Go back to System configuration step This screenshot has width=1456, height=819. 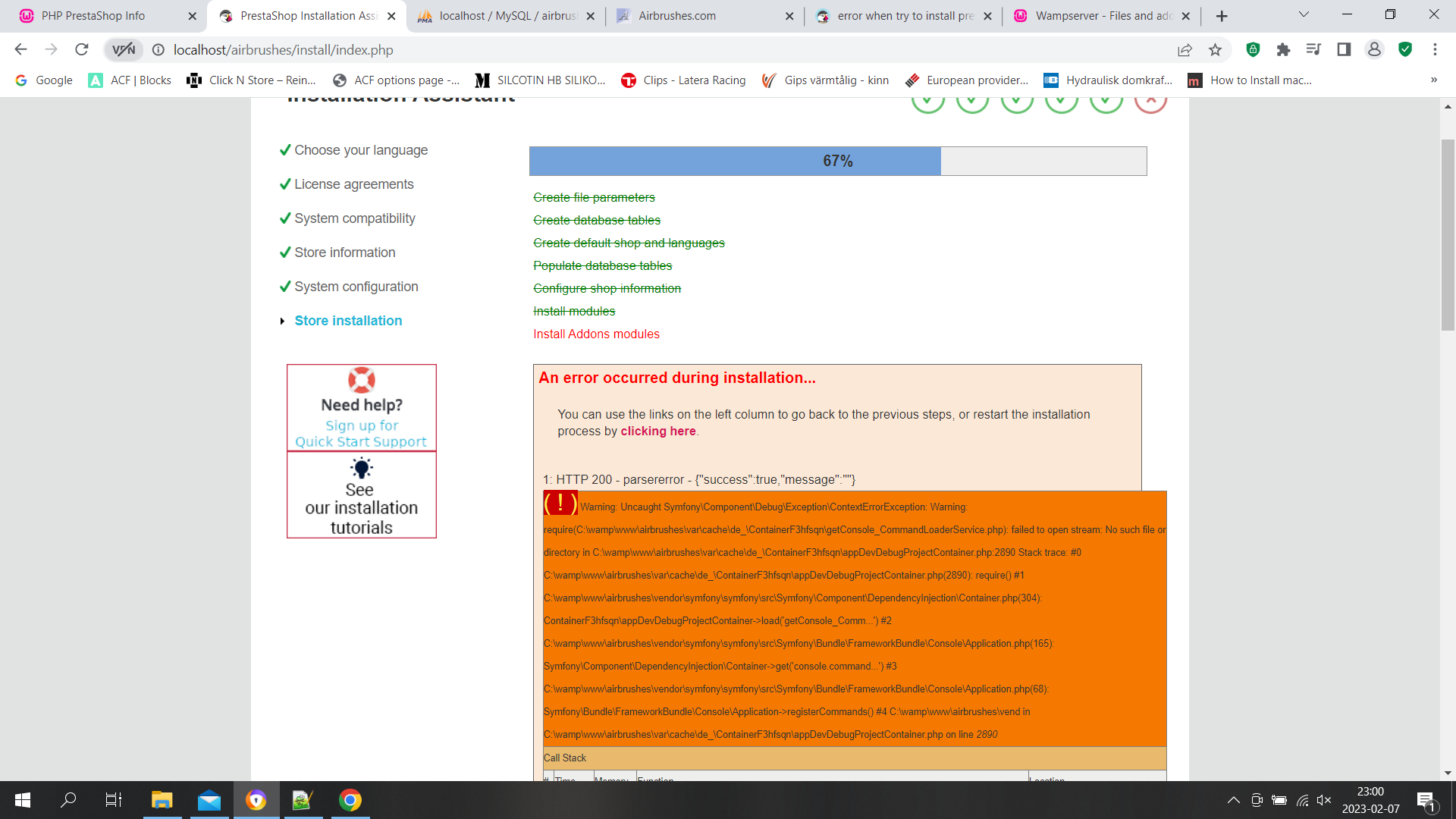(x=356, y=287)
